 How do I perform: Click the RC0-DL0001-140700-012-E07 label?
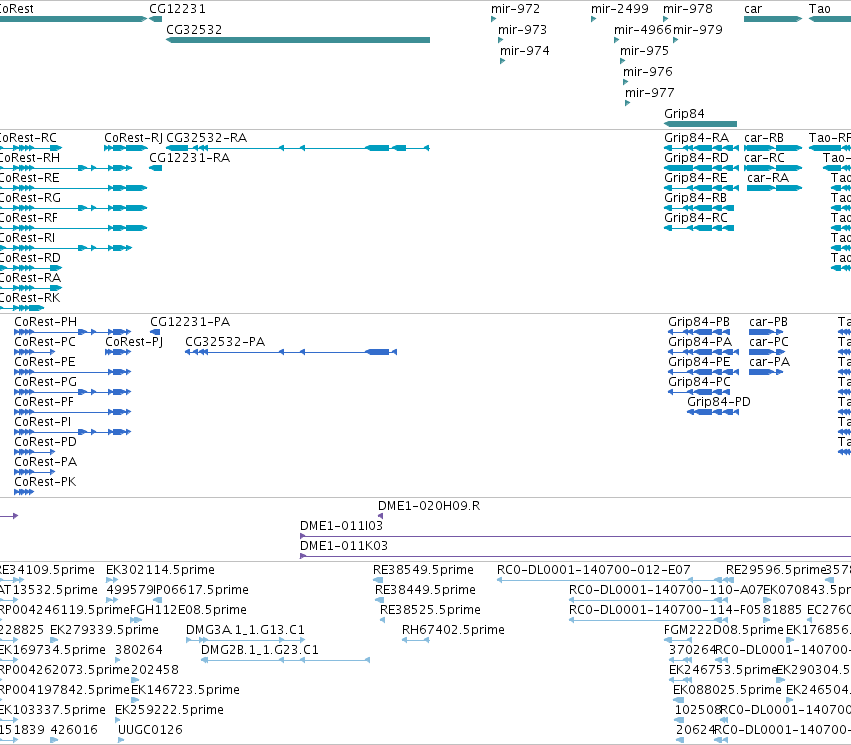[x=594, y=570]
